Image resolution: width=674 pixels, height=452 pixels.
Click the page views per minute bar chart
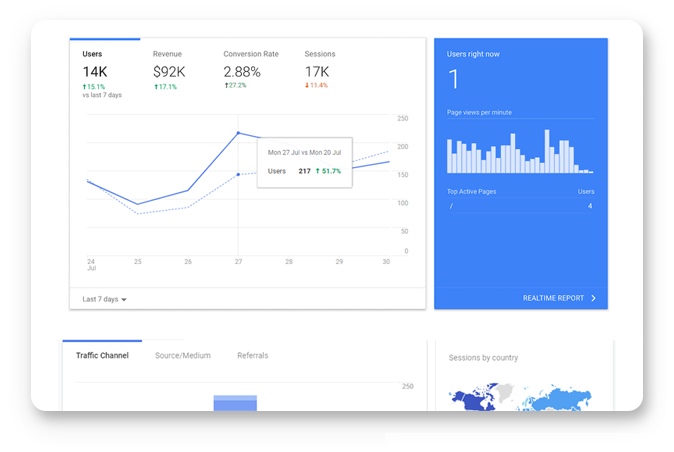pos(519,153)
